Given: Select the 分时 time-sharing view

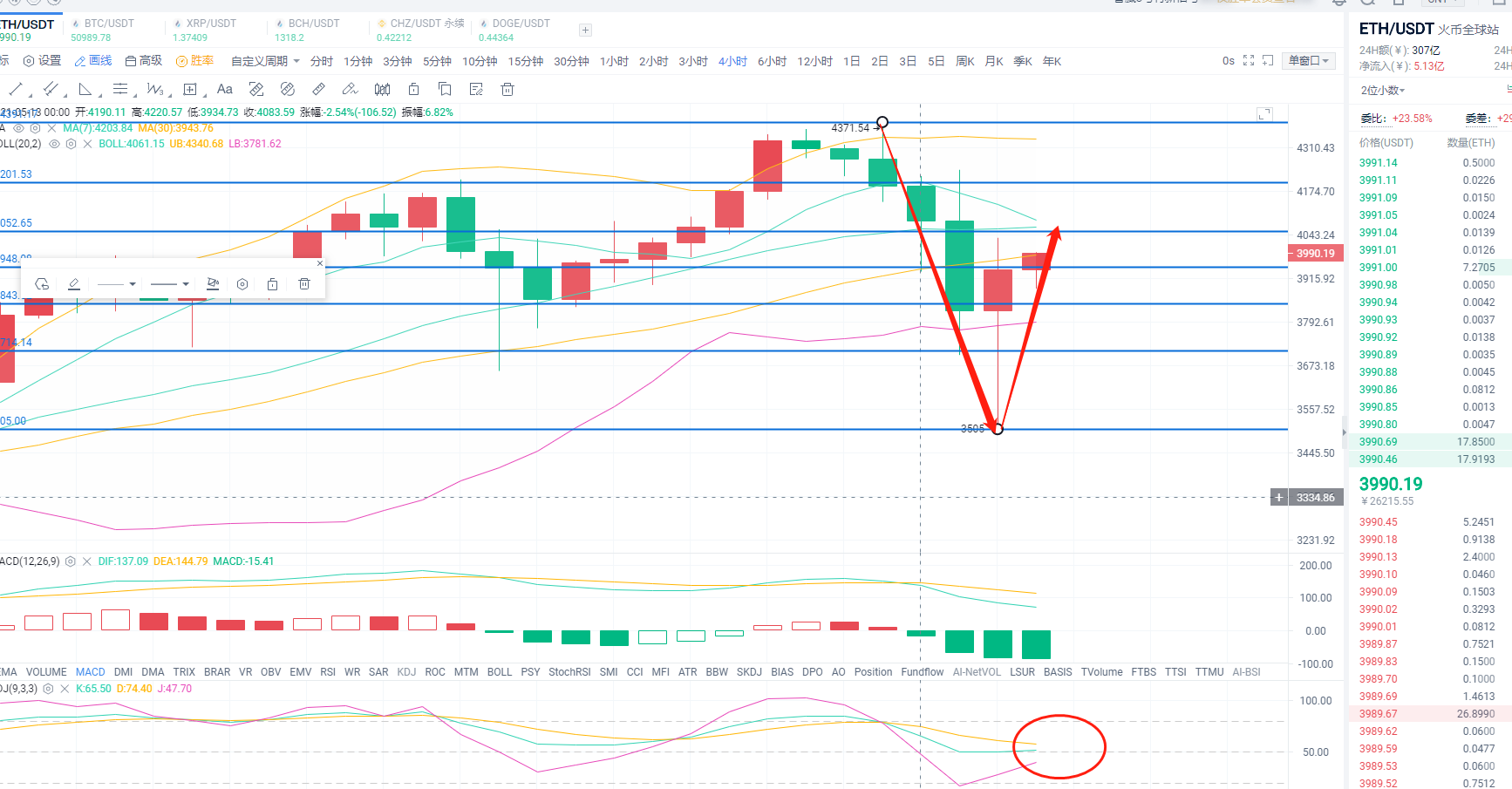Looking at the screenshot, I should coord(322,61).
